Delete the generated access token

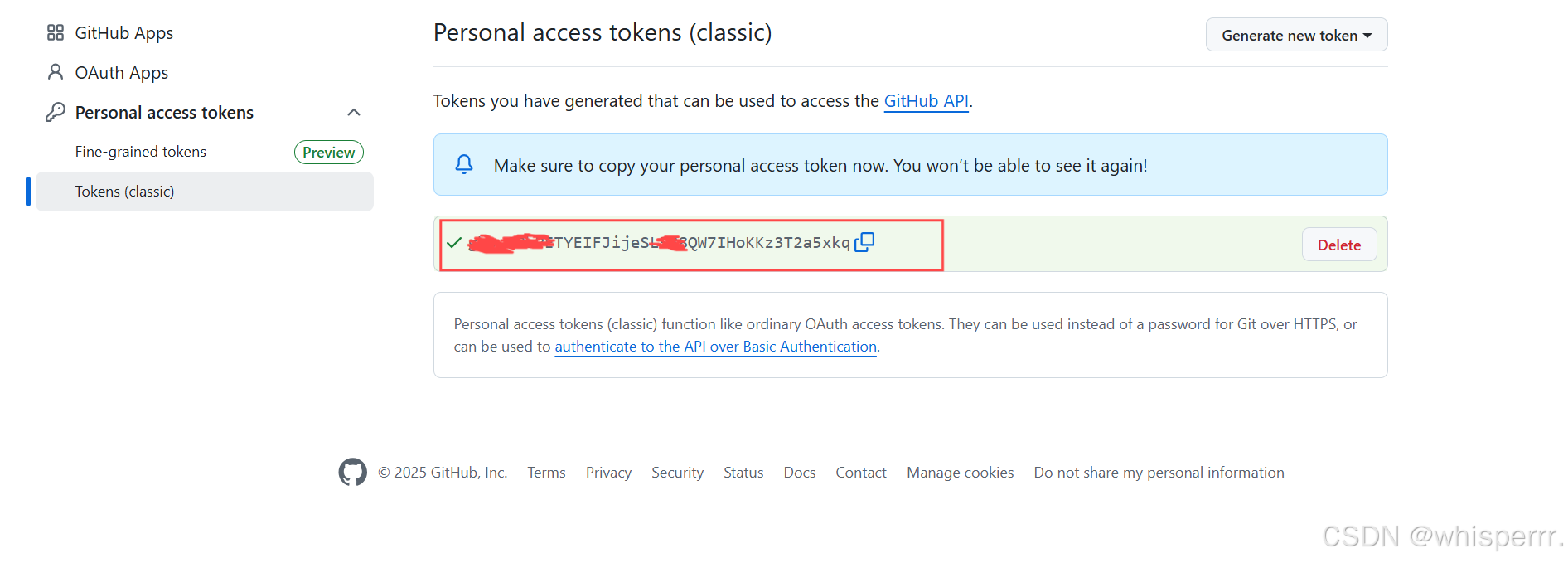pyautogui.click(x=1338, y=245)
